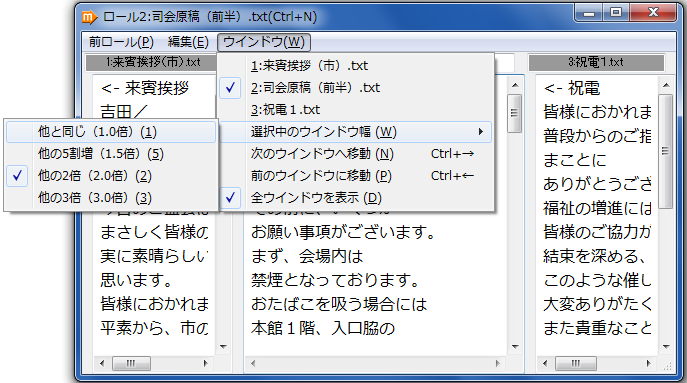The width and height of the screenshot is (687, 383).
Task: Click up arrow of middle pane vertical scrollbar
Action: coord(515,85)
